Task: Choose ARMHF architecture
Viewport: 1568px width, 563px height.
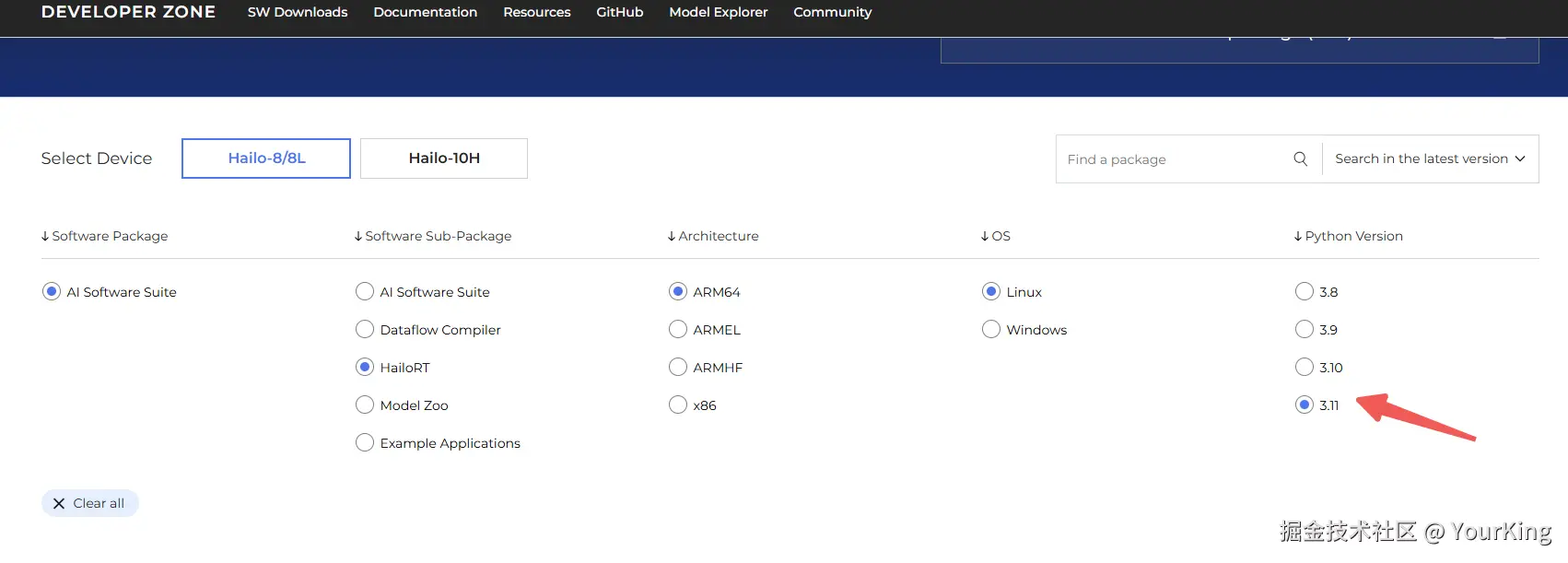Action: tap(678, 367)
